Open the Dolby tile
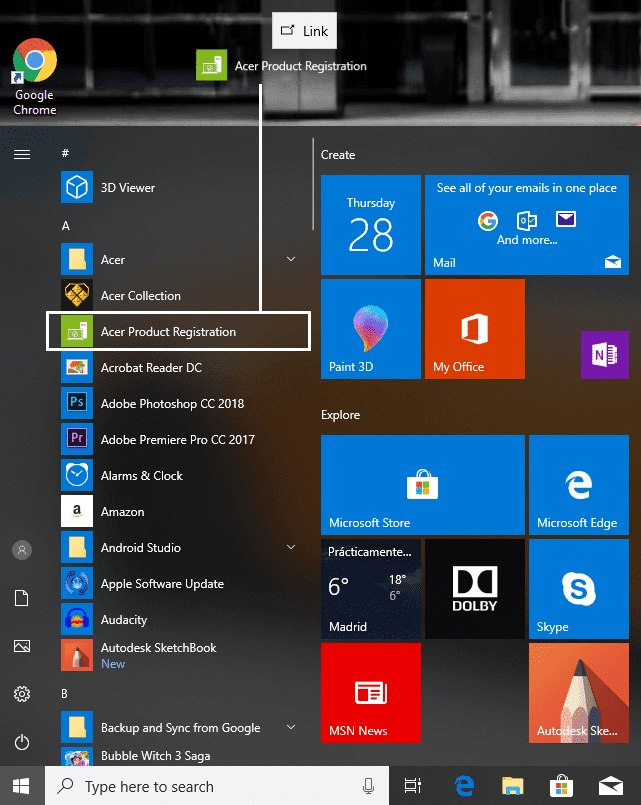This screenshot has height=805, width=641. [x=475, y=589]
